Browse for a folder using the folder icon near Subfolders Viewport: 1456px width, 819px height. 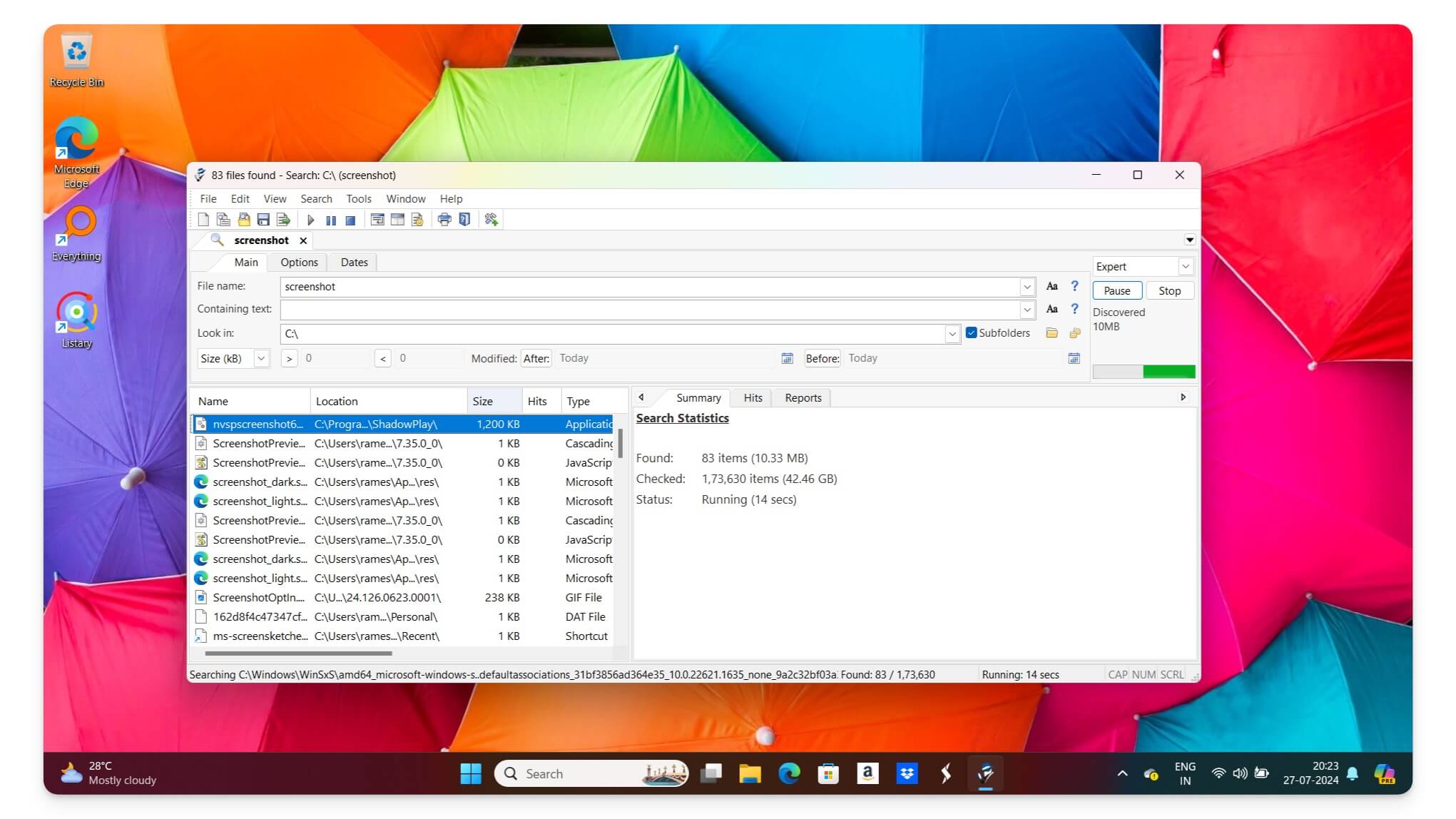pyautogui.click(x=1052, y=333)
